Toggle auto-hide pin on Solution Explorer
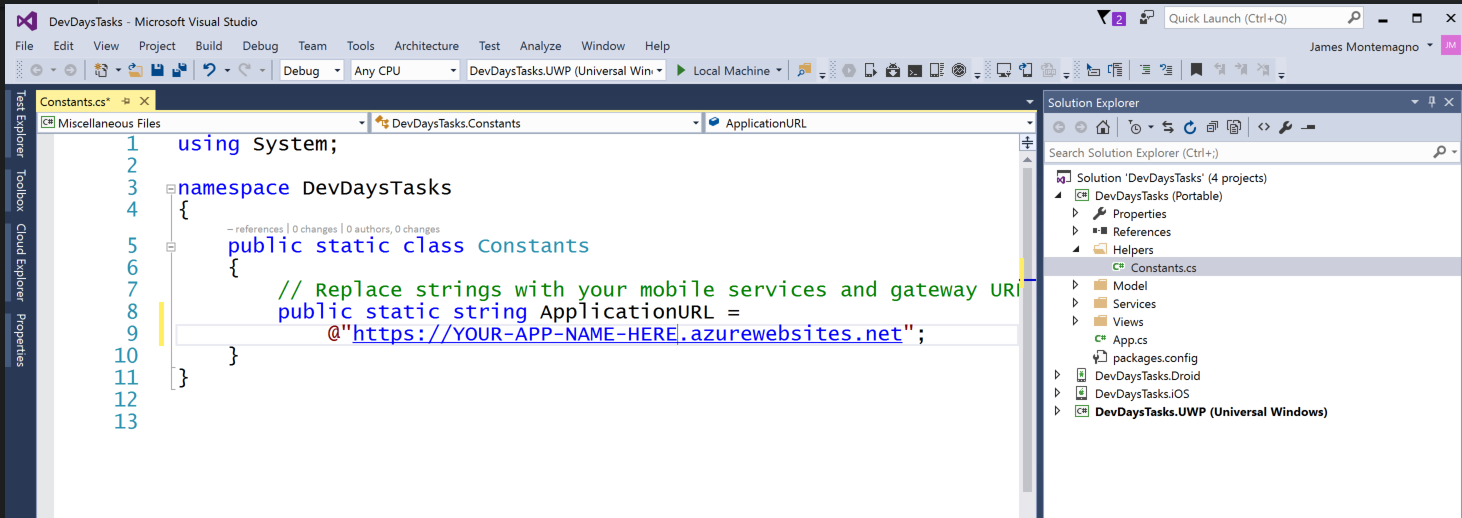 coord(1432,102)
